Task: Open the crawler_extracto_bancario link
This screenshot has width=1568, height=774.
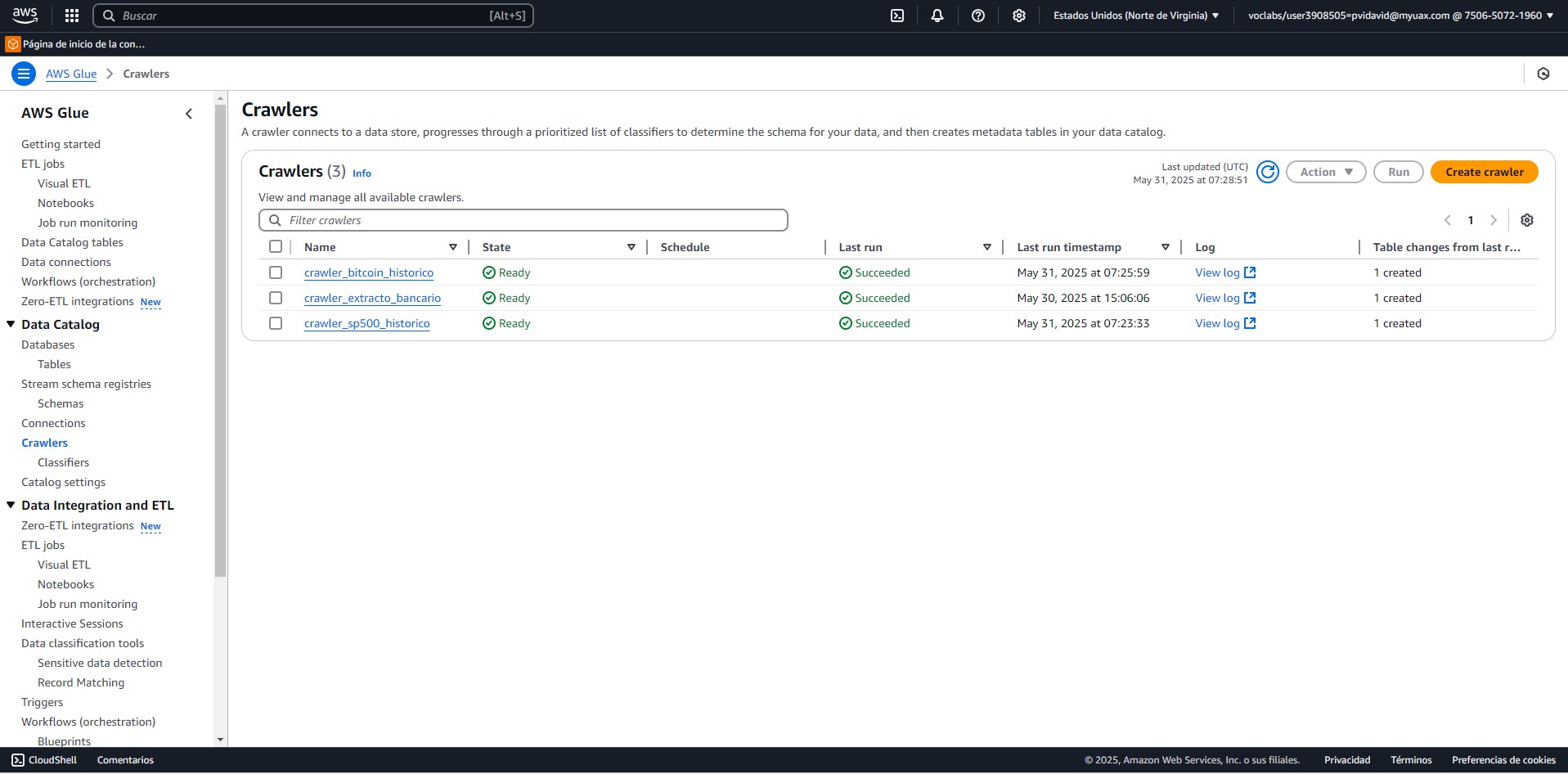Action: pos(372,298)
